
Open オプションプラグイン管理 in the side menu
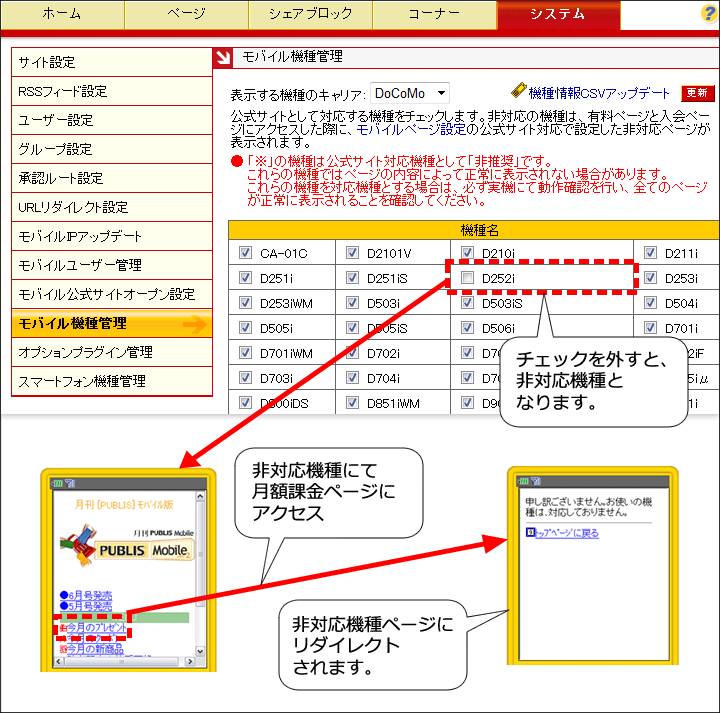click(112, 352)
